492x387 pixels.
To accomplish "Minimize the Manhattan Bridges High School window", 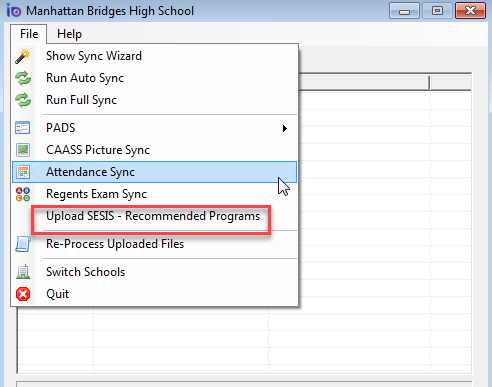I will [x=404, y=11].
